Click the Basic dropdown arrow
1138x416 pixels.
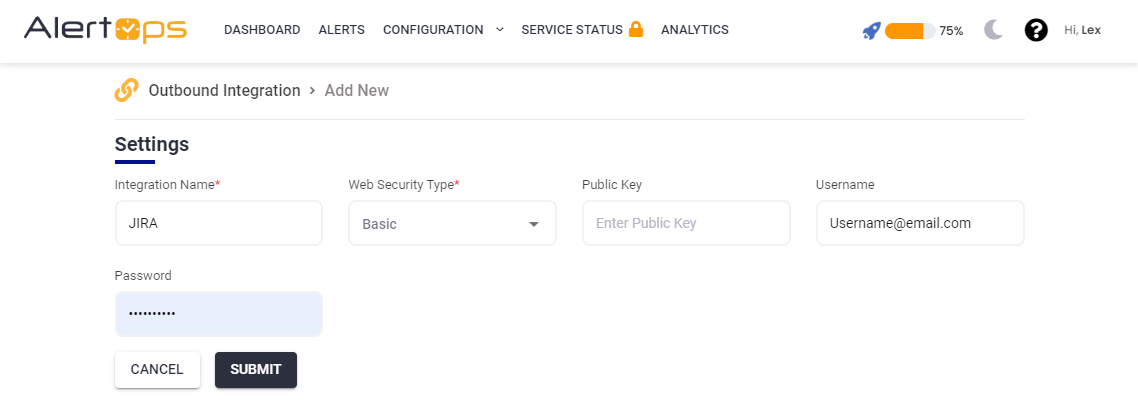coord(534,224)
